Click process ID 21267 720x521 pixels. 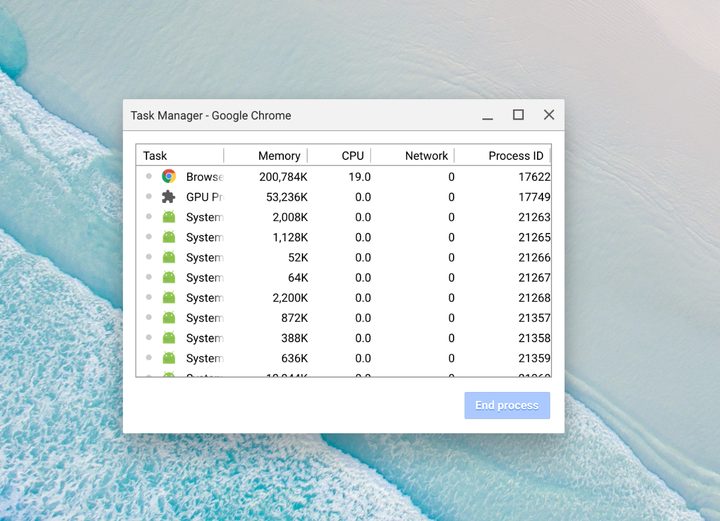534,278
